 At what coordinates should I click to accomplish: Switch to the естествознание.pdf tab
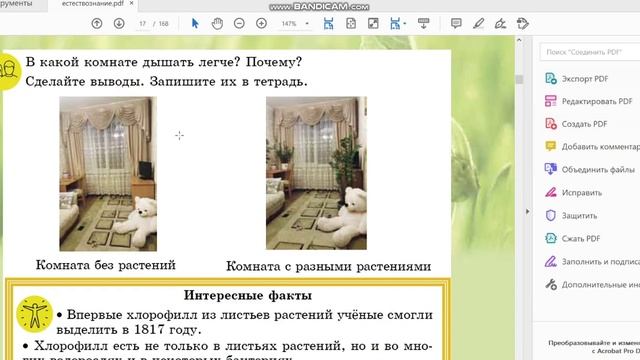pos(93,3)
